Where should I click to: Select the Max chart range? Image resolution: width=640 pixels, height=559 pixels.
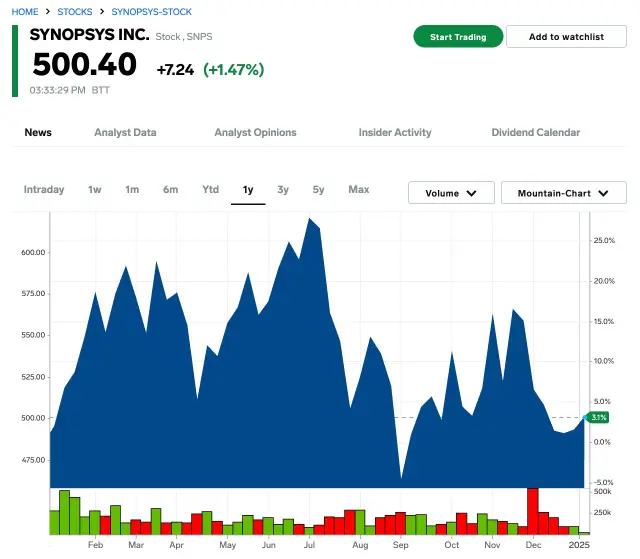pos(359,190)
